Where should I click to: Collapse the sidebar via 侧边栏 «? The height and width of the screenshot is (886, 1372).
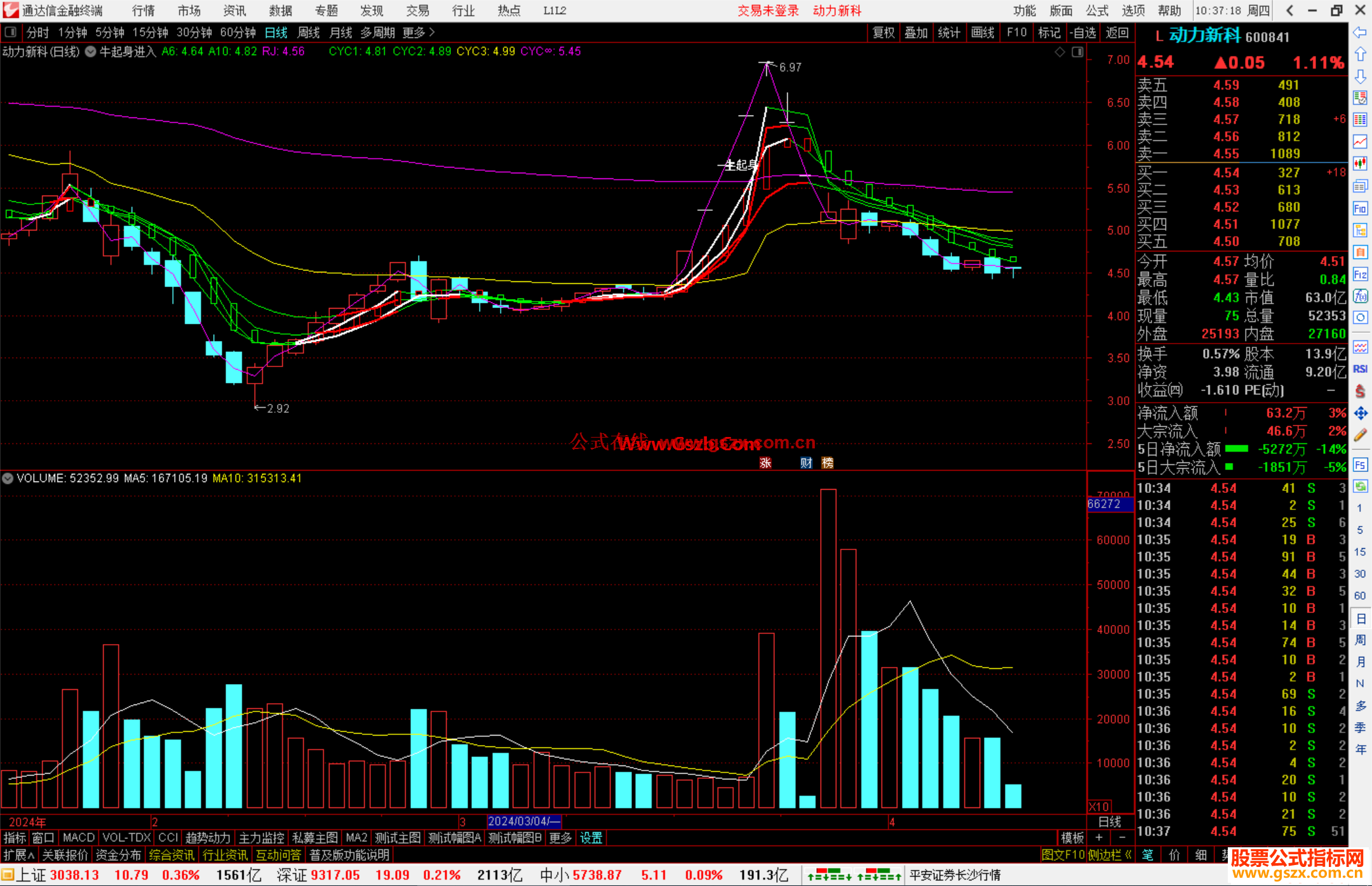point(1109,855)
